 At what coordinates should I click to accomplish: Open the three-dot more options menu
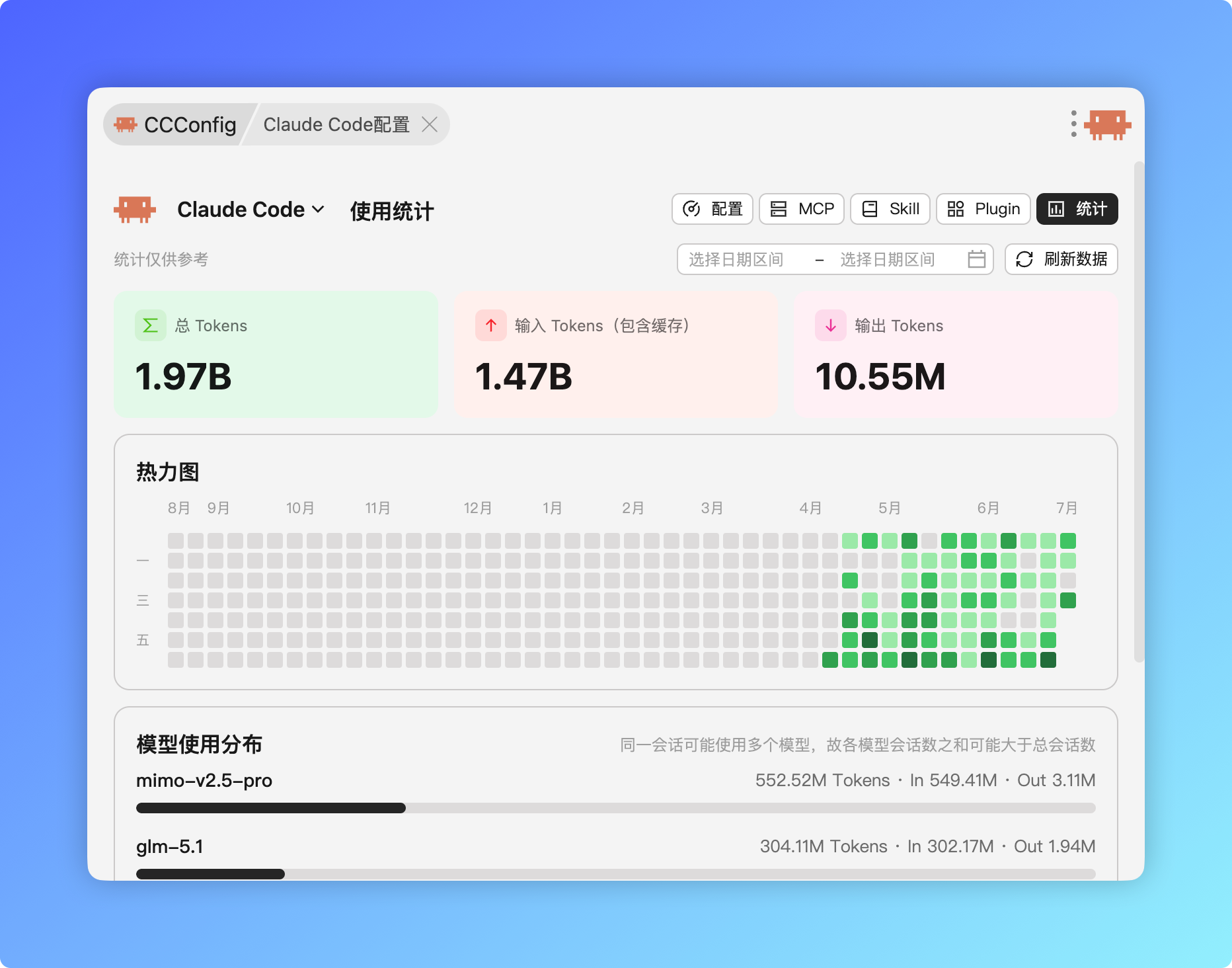pyautogui.click(x=1073, y=124)
